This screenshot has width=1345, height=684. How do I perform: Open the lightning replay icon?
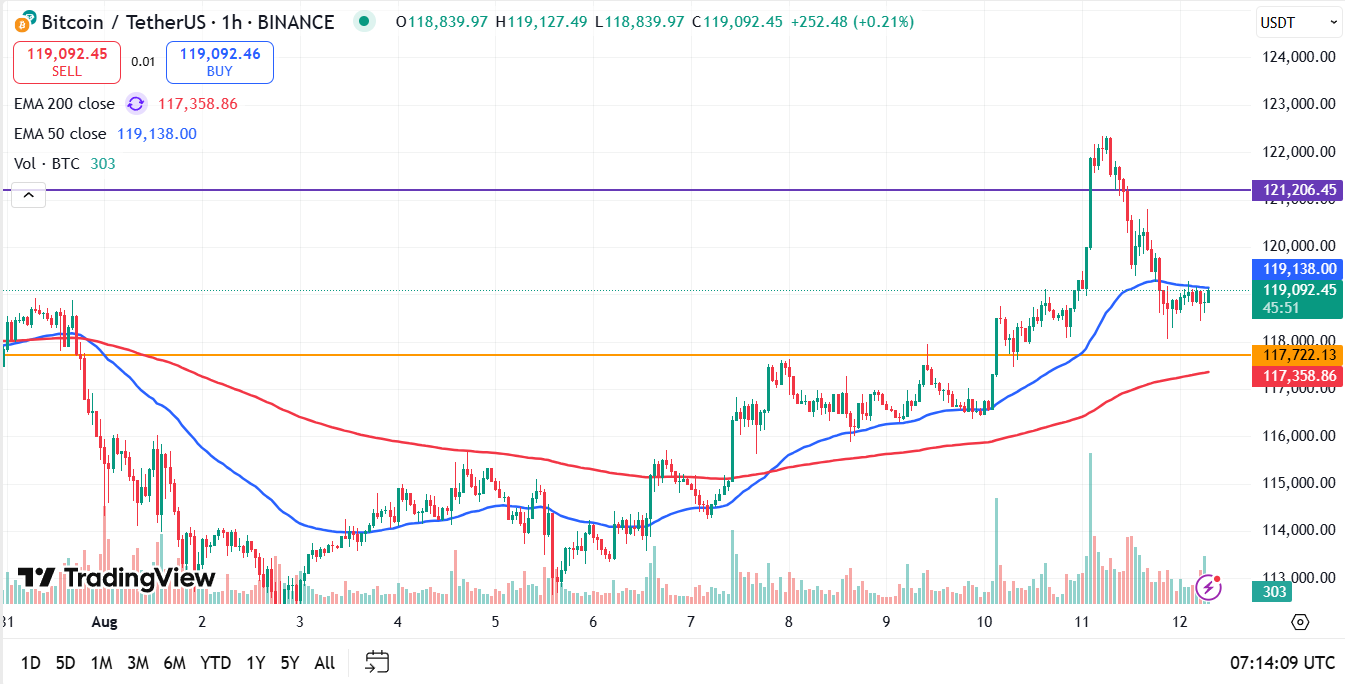pos(1209,586)
